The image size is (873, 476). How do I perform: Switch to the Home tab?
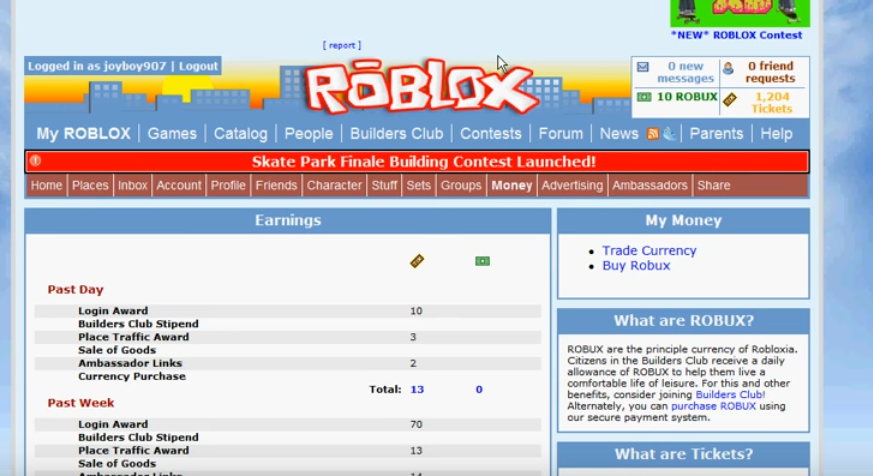pyautogui.click(x=46, y=185)
